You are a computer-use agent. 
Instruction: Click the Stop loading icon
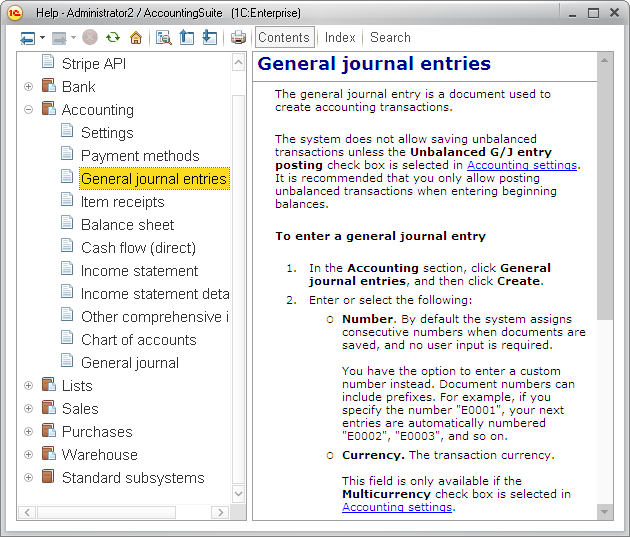tap(90, 37)
